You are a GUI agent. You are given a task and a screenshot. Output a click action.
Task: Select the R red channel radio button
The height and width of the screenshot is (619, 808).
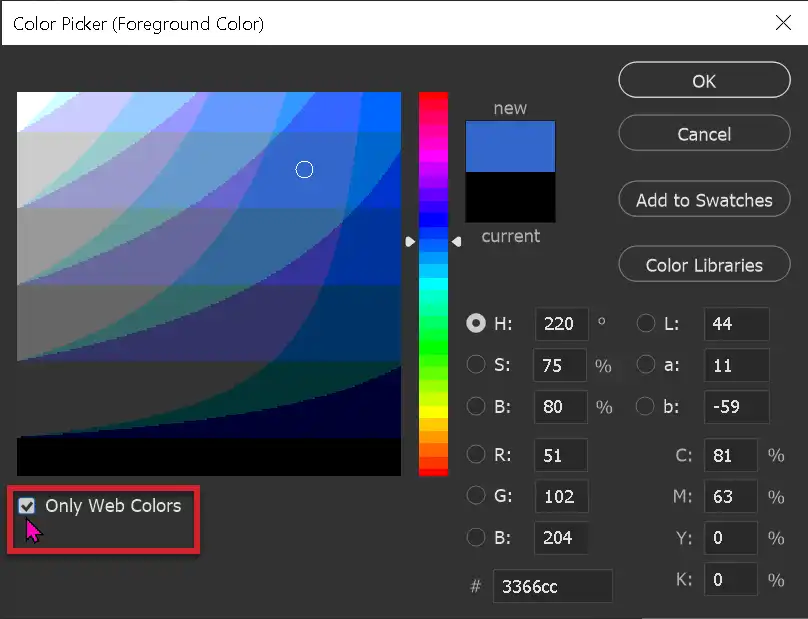pos(476,454)
